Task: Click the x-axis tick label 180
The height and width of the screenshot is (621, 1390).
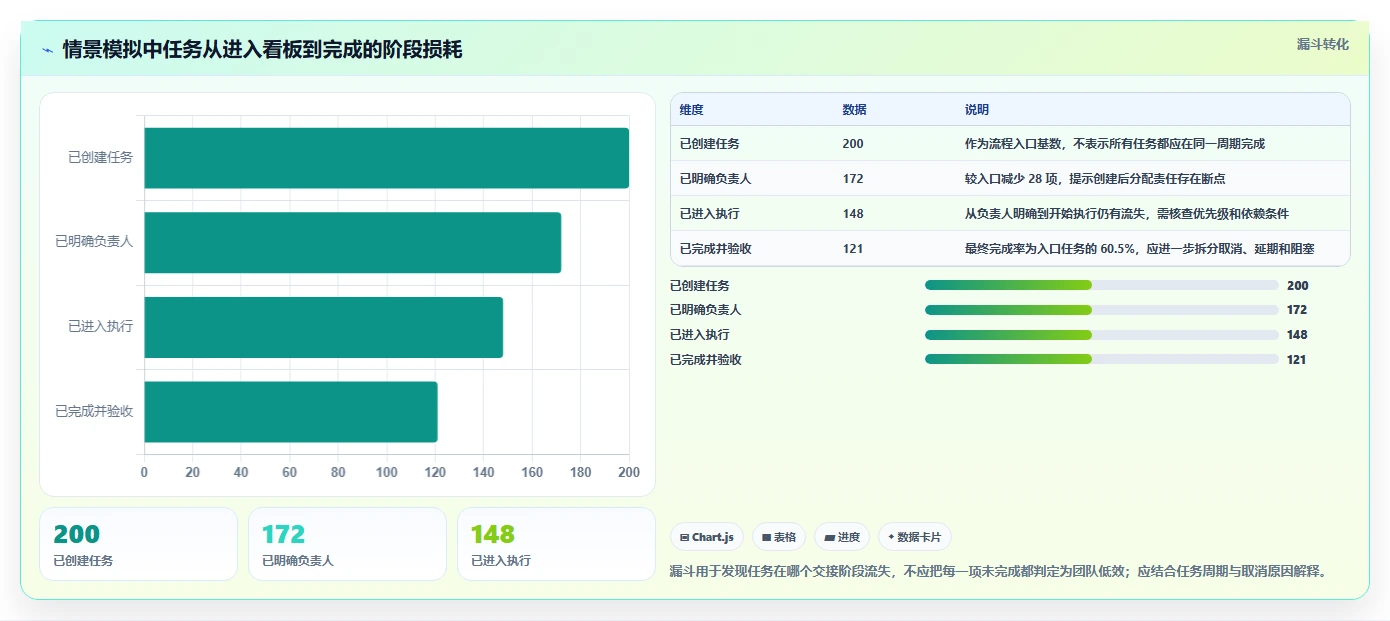Action: click(581, 472)
